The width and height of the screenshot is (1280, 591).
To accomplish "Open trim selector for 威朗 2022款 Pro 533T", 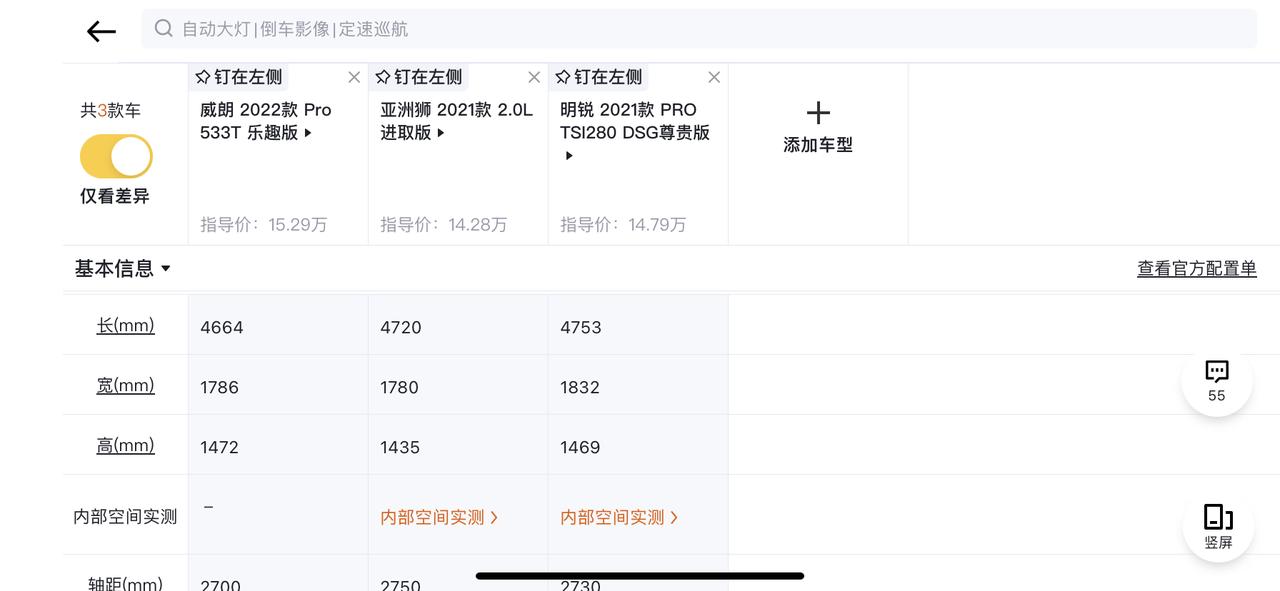I will pyautogui.click(x=266, y=121).
